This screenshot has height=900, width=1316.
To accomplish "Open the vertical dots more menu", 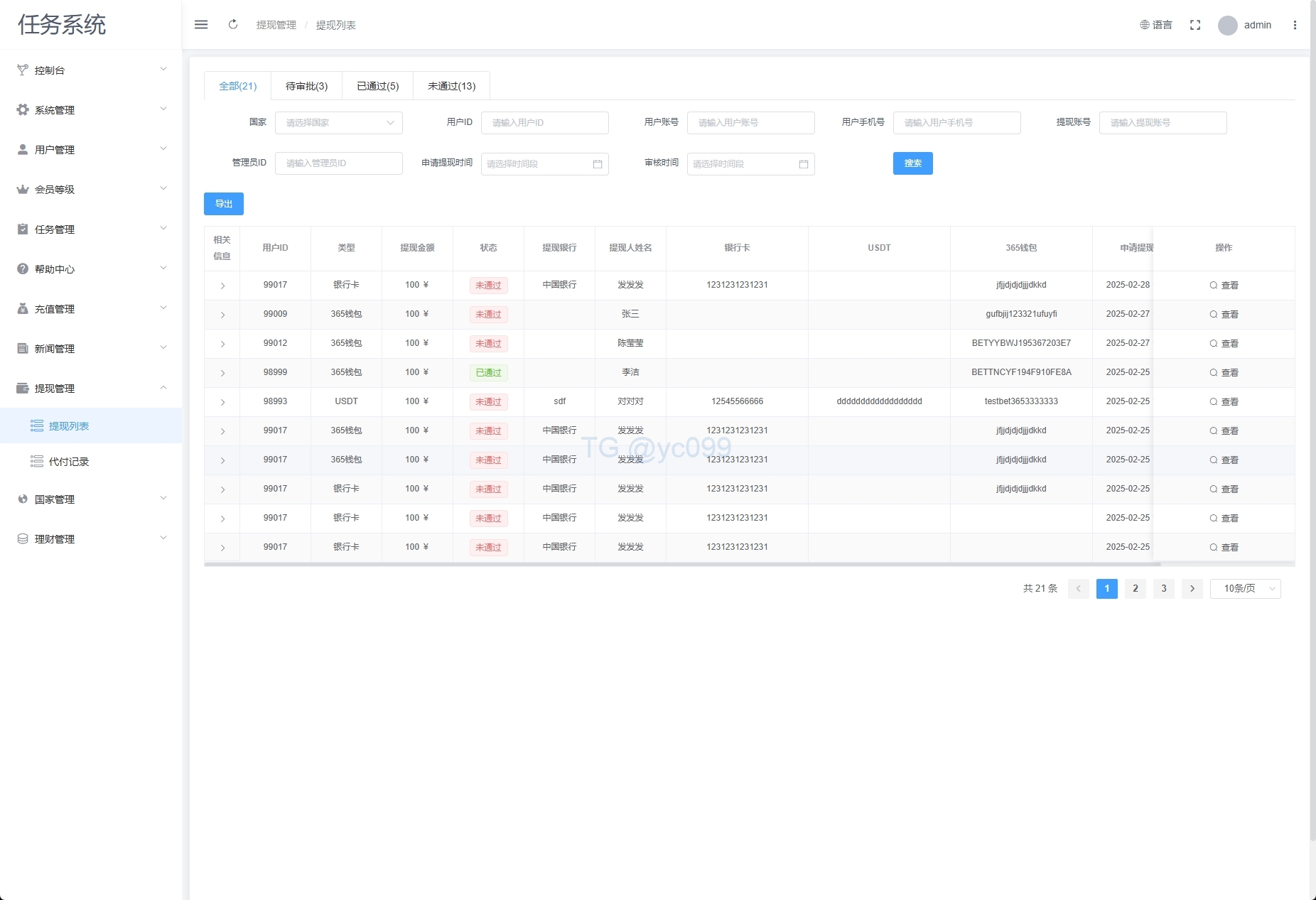I will click(x=1295, y=25).
